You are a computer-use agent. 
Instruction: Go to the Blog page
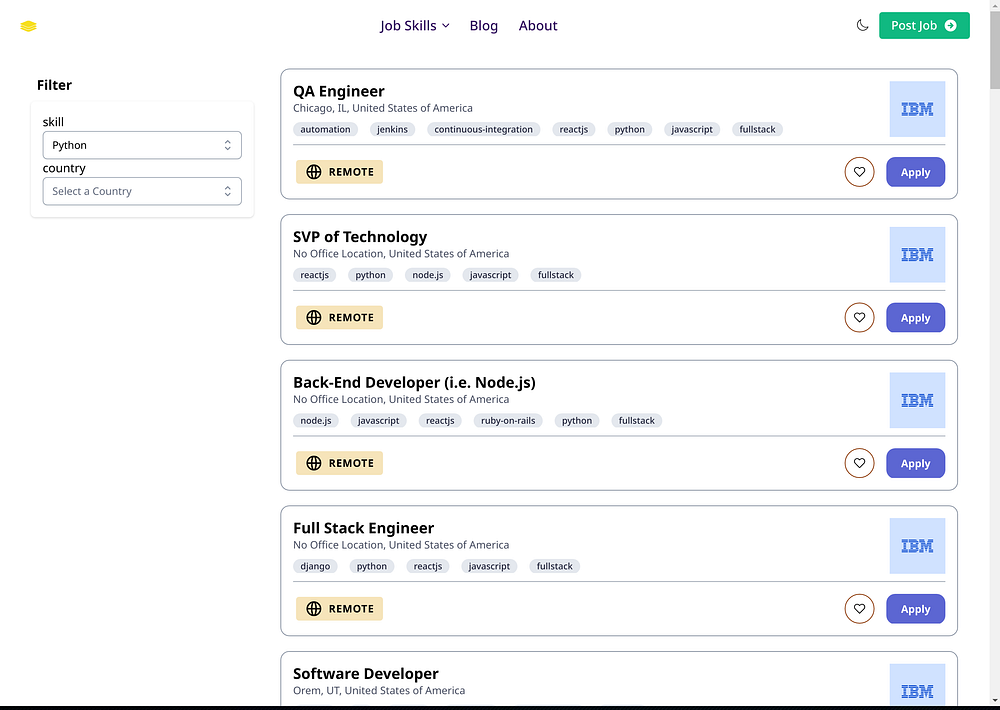click(x=484, y=26)
